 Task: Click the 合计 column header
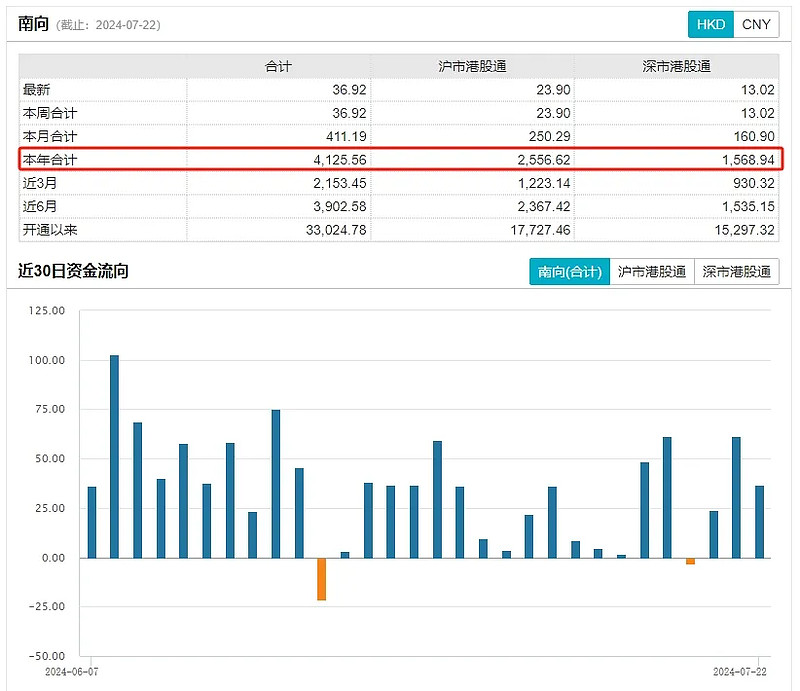point(279,66)
